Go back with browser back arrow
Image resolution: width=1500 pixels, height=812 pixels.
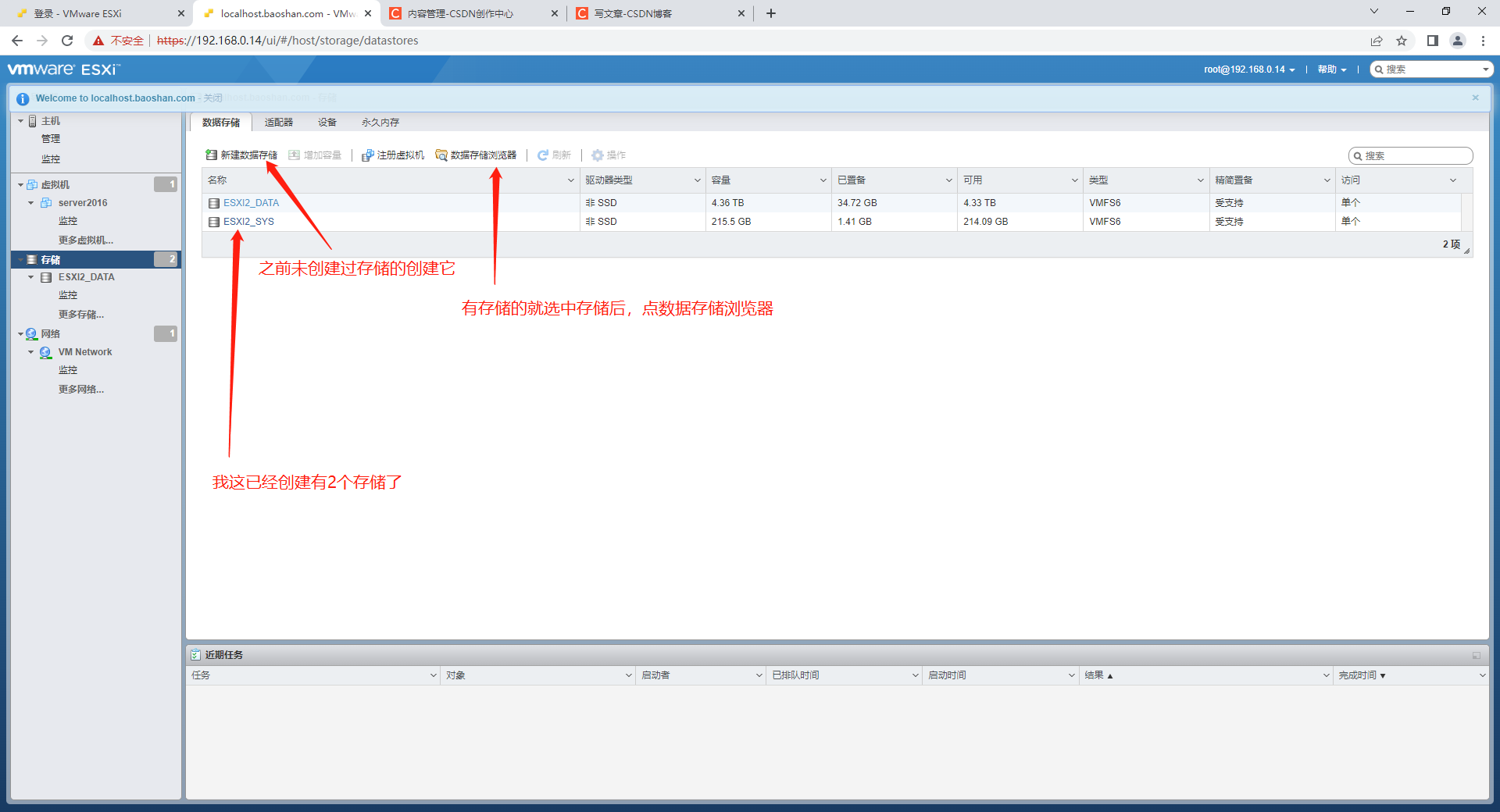17,41
